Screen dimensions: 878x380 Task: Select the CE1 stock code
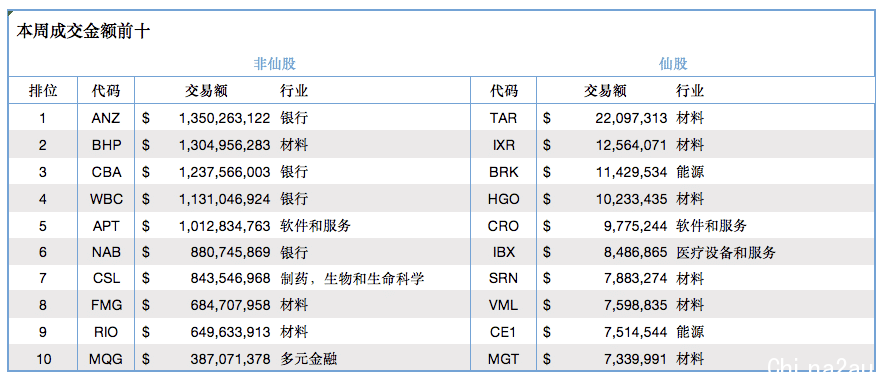(x=503, y=332)
